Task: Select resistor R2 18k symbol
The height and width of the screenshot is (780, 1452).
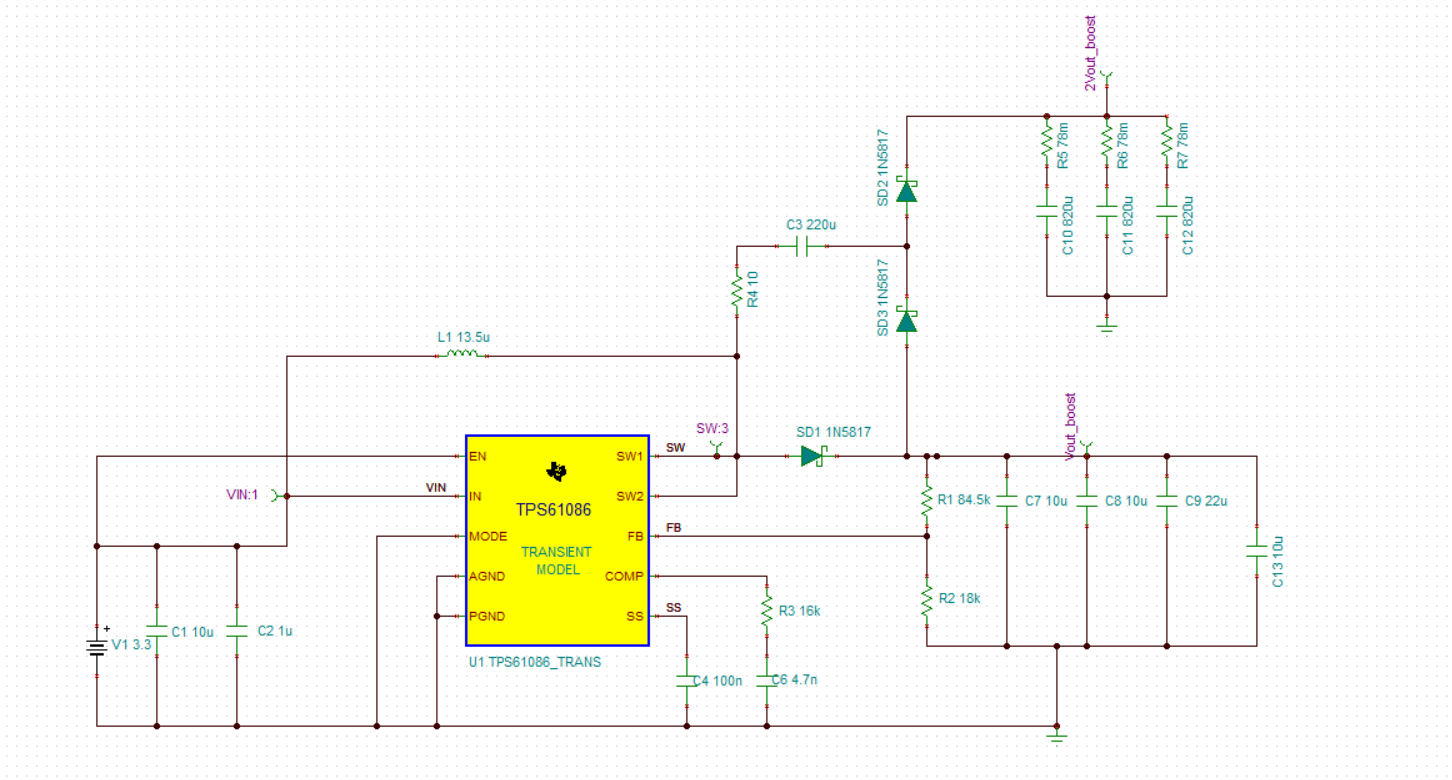Action: click(x=927, y=599)
